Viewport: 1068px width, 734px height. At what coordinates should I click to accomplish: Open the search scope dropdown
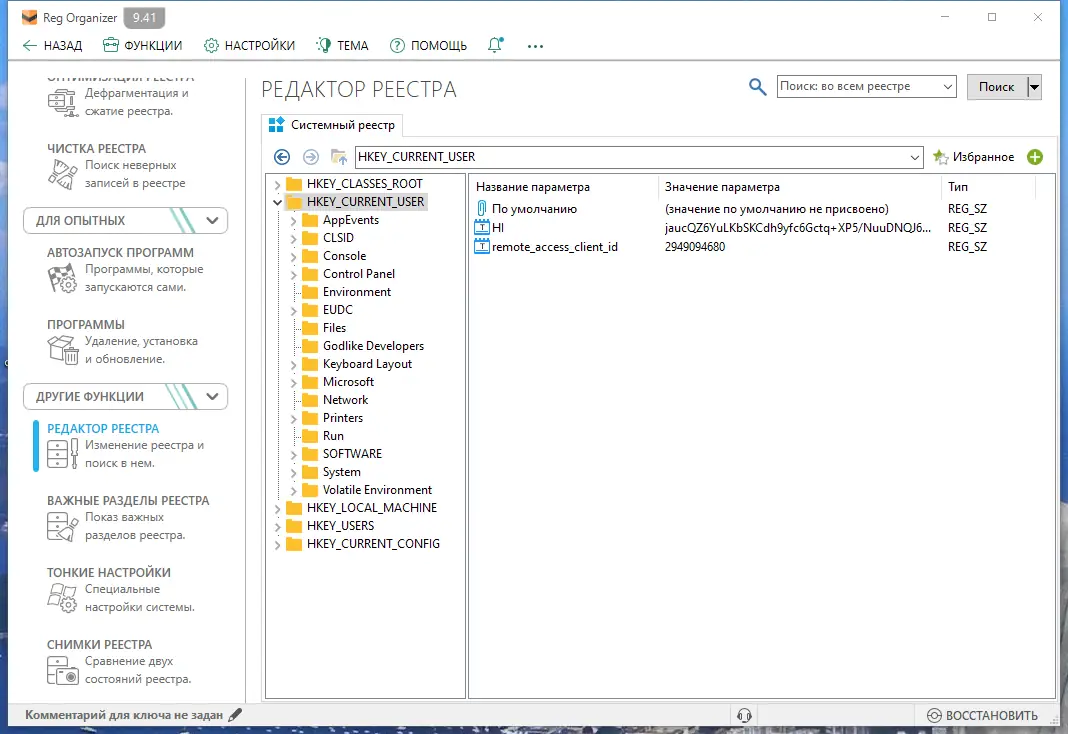pos(947,86)
